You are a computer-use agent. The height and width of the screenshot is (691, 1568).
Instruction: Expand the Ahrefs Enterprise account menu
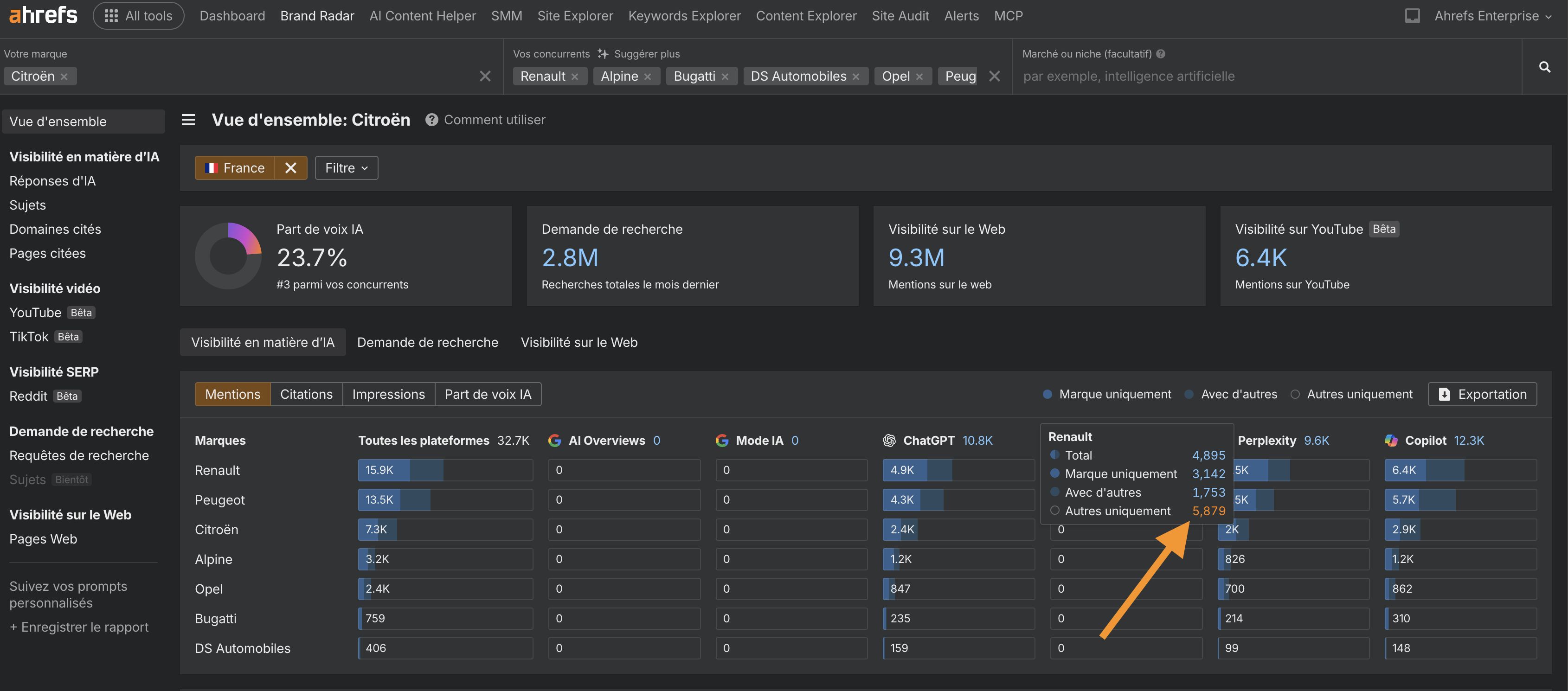pos(1492,16)
